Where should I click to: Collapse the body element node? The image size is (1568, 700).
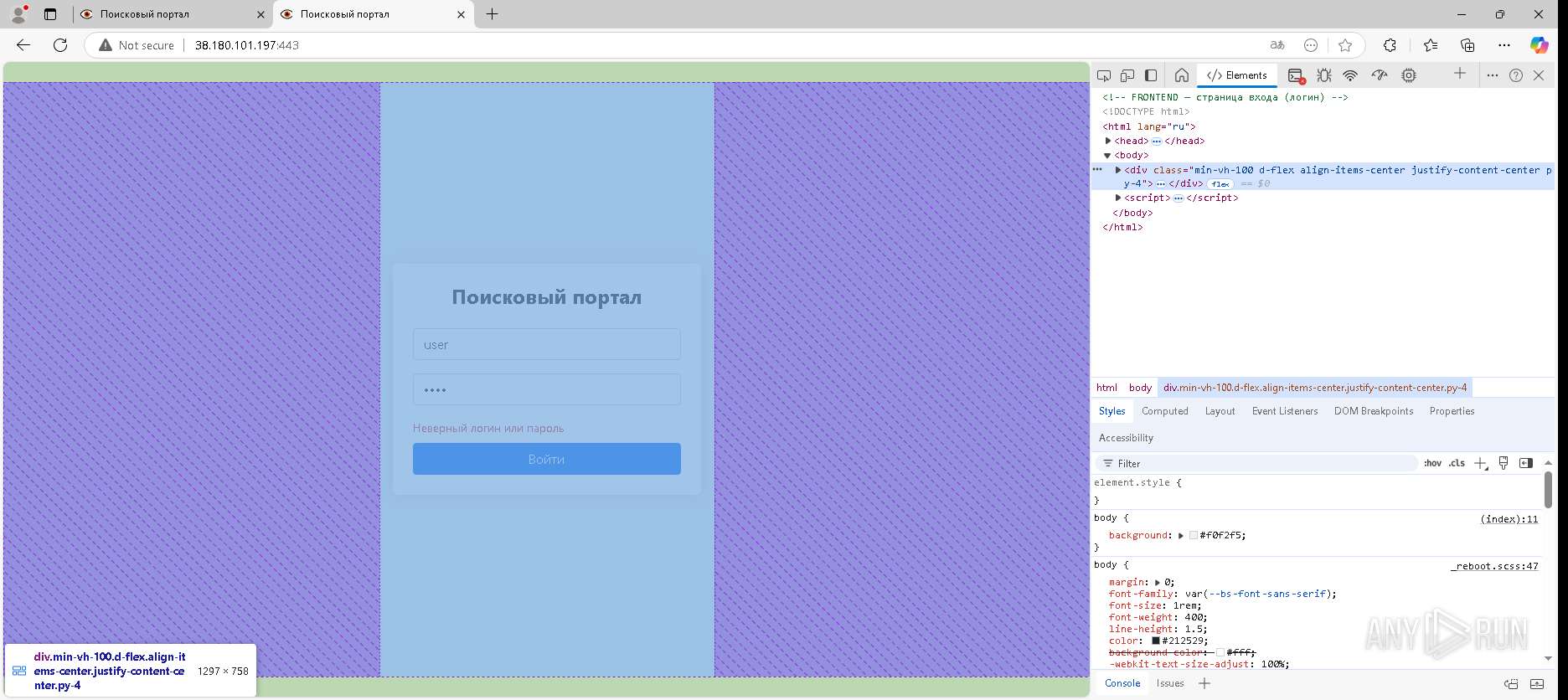[x=1107, y=156]
